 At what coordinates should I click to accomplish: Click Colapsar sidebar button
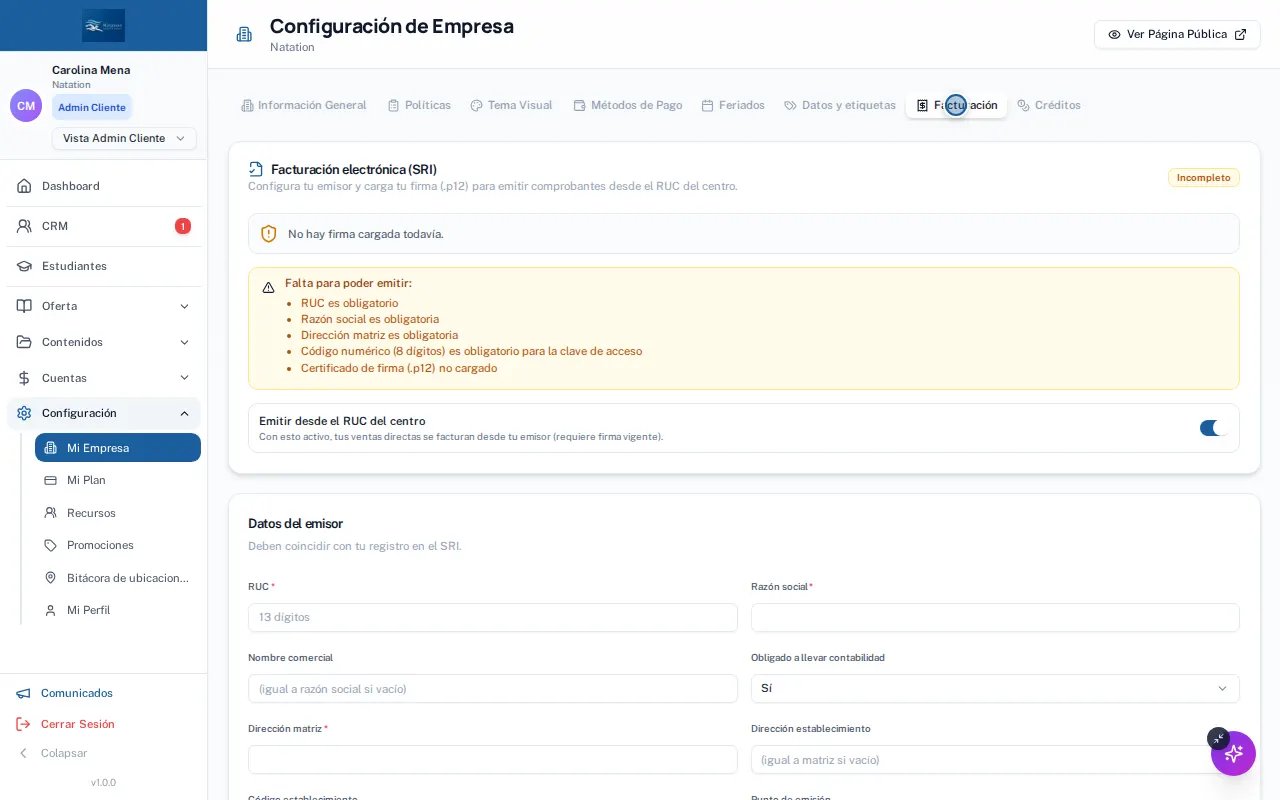tap(52, 753)
